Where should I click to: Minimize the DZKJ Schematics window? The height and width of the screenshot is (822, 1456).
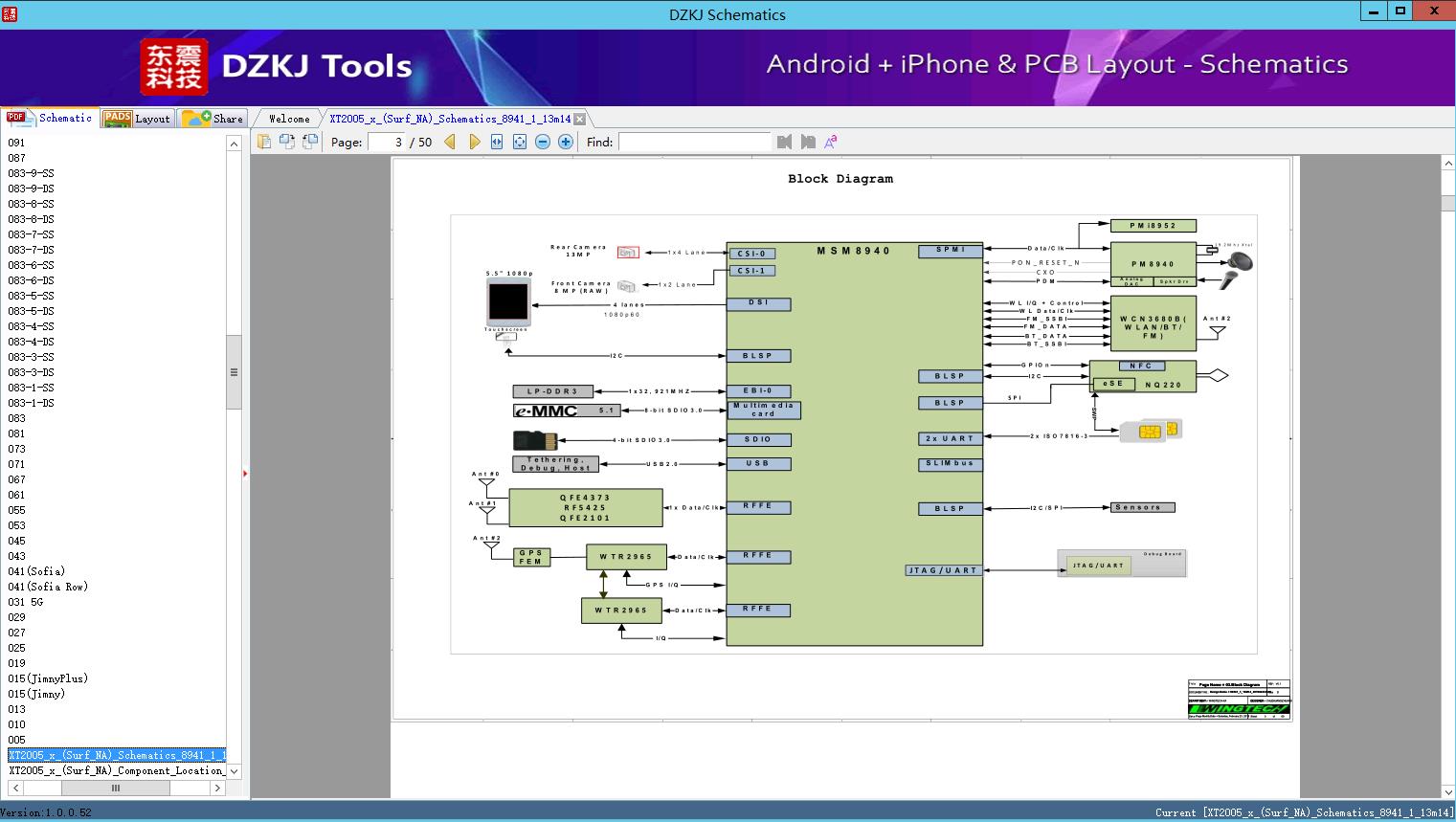coord(1374,11)
